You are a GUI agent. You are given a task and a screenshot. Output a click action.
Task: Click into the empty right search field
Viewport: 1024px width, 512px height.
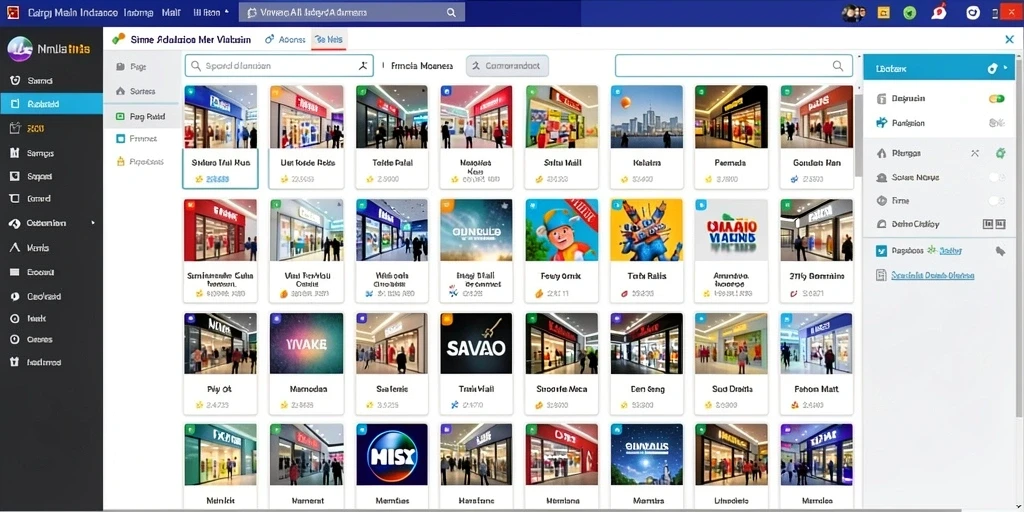click(733, 66)
